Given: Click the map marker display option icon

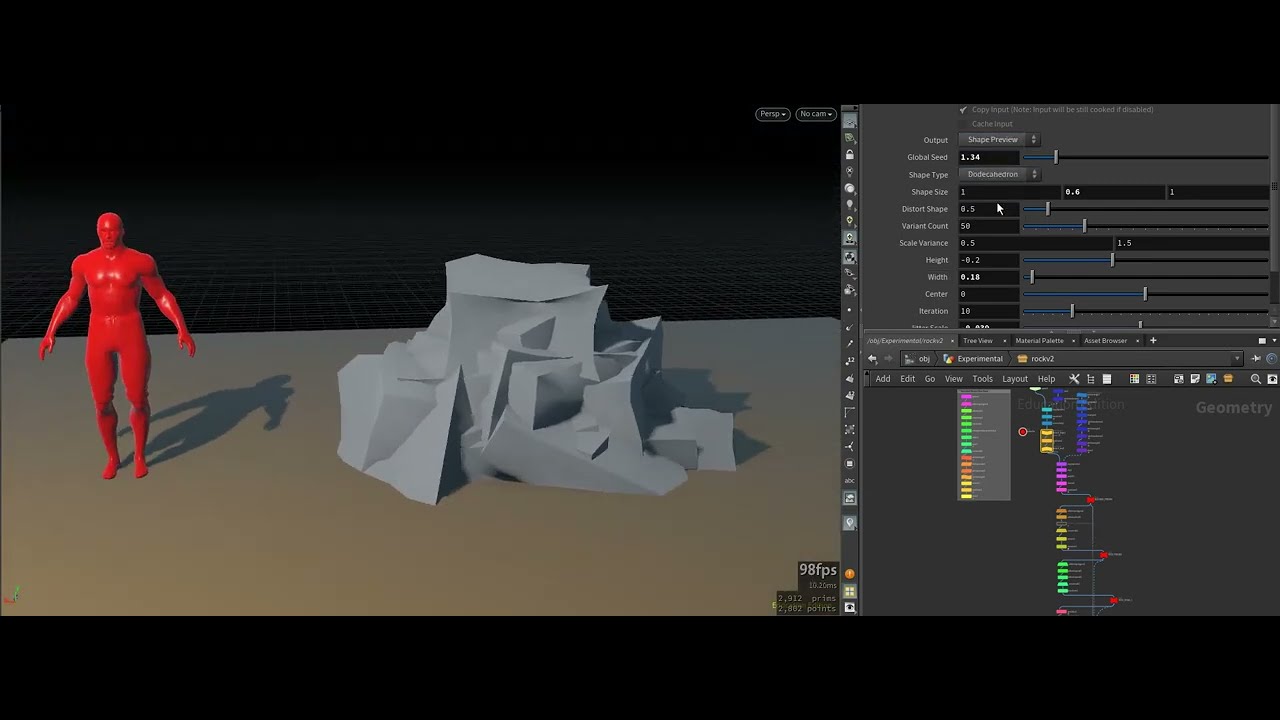Looking at the screenshot, I should (850, 523).
